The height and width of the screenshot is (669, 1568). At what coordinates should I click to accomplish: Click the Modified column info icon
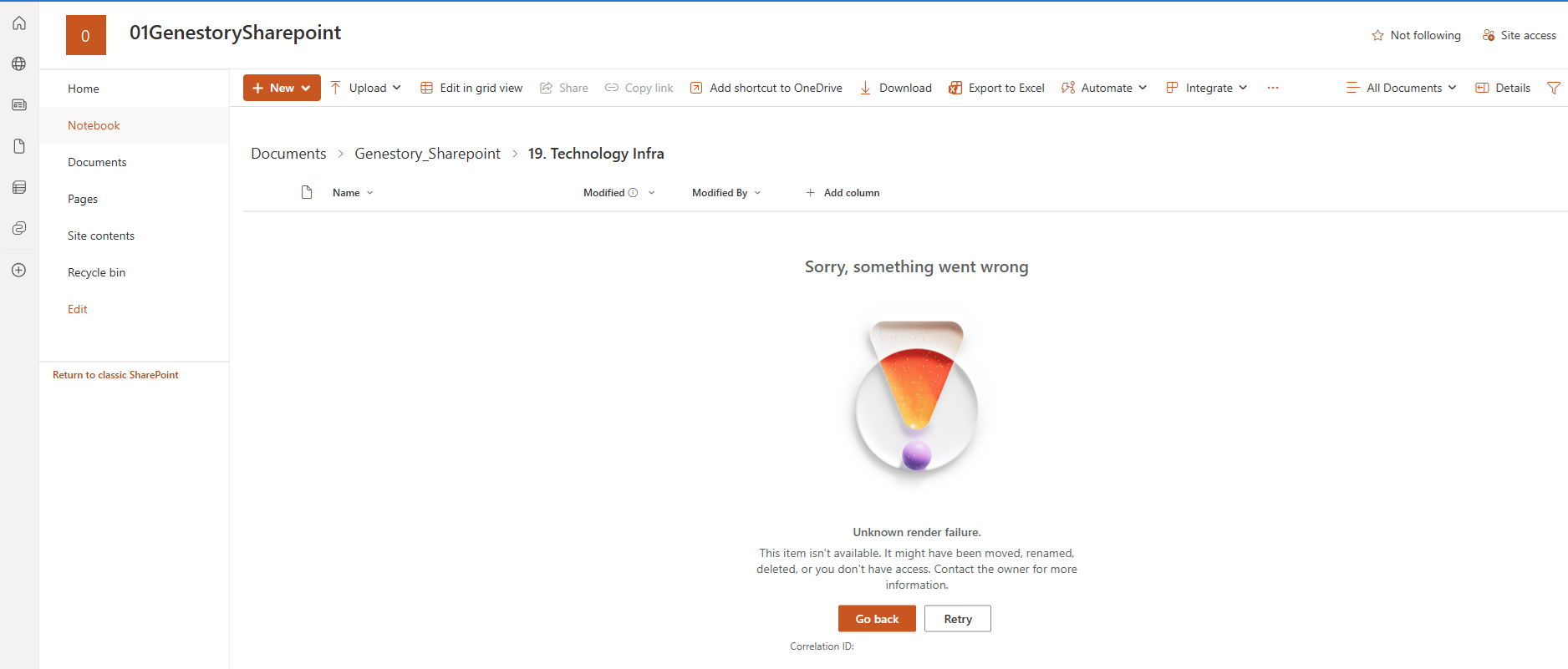pyautogui.click(x=633, y=193)
